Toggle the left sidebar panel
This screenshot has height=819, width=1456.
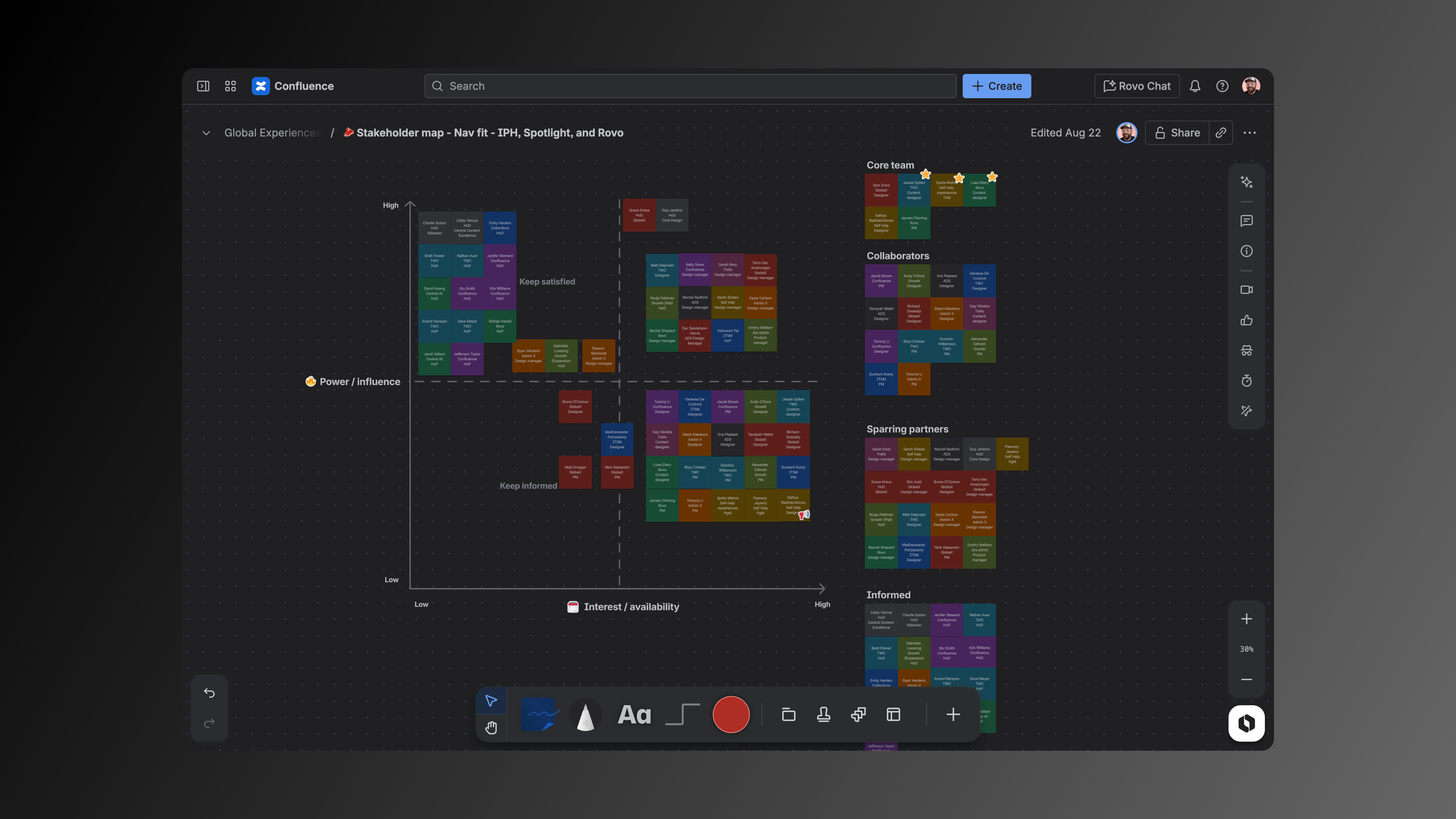(x=203, y=86)
